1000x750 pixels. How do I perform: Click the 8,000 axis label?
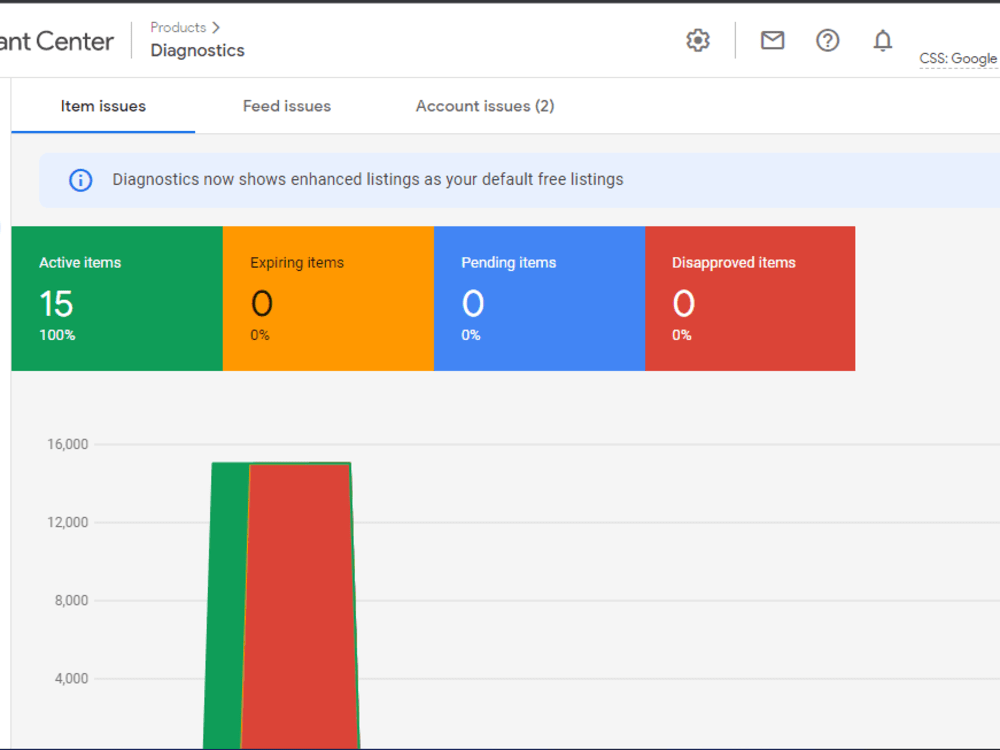pos(71,600)
